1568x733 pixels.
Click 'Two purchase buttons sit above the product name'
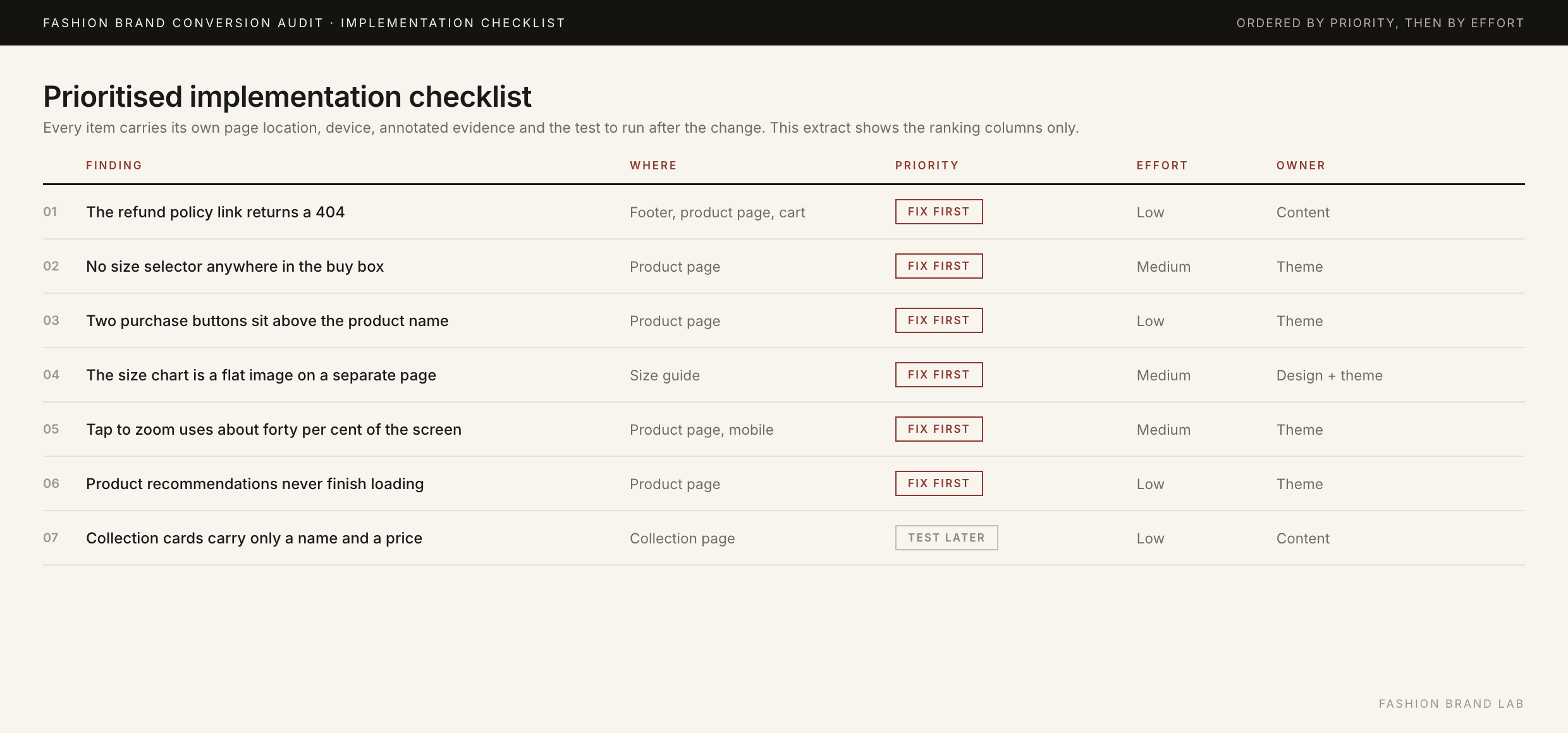267,321
